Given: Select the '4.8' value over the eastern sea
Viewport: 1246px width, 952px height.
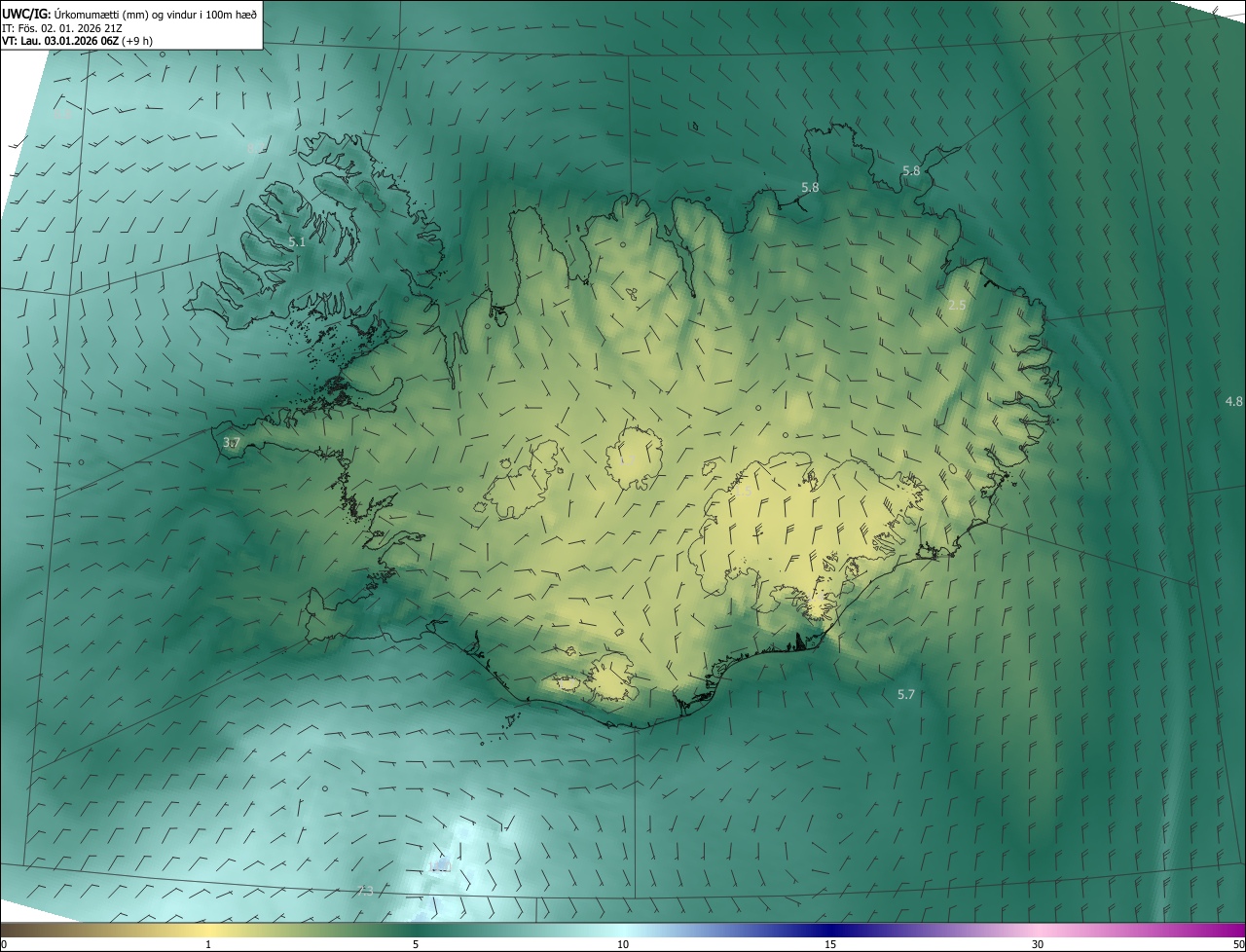Looking at the screenshot, I should (x=1233, y=401).
